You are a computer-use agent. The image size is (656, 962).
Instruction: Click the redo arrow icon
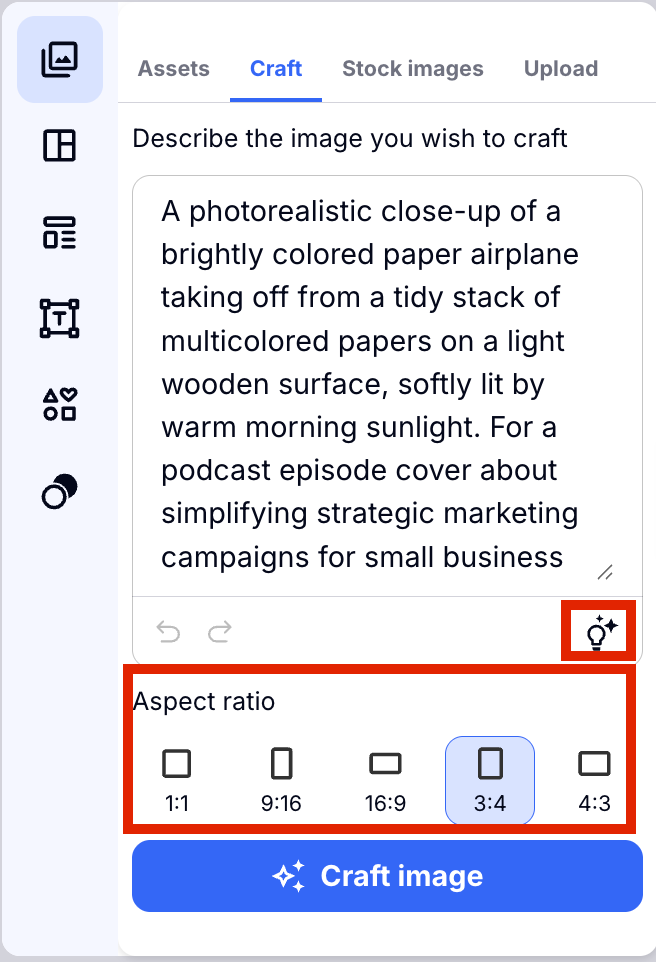220,631
